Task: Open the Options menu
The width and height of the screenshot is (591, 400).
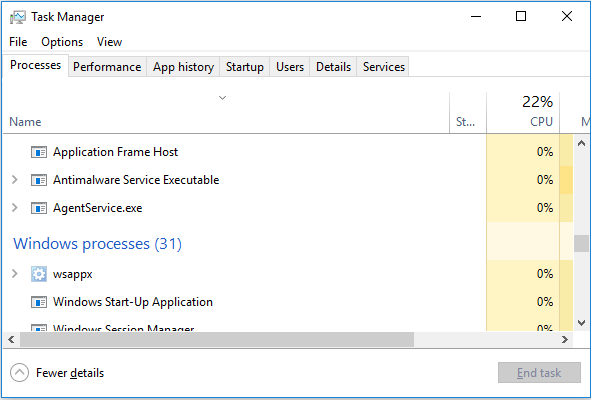Action: (62, 42)
